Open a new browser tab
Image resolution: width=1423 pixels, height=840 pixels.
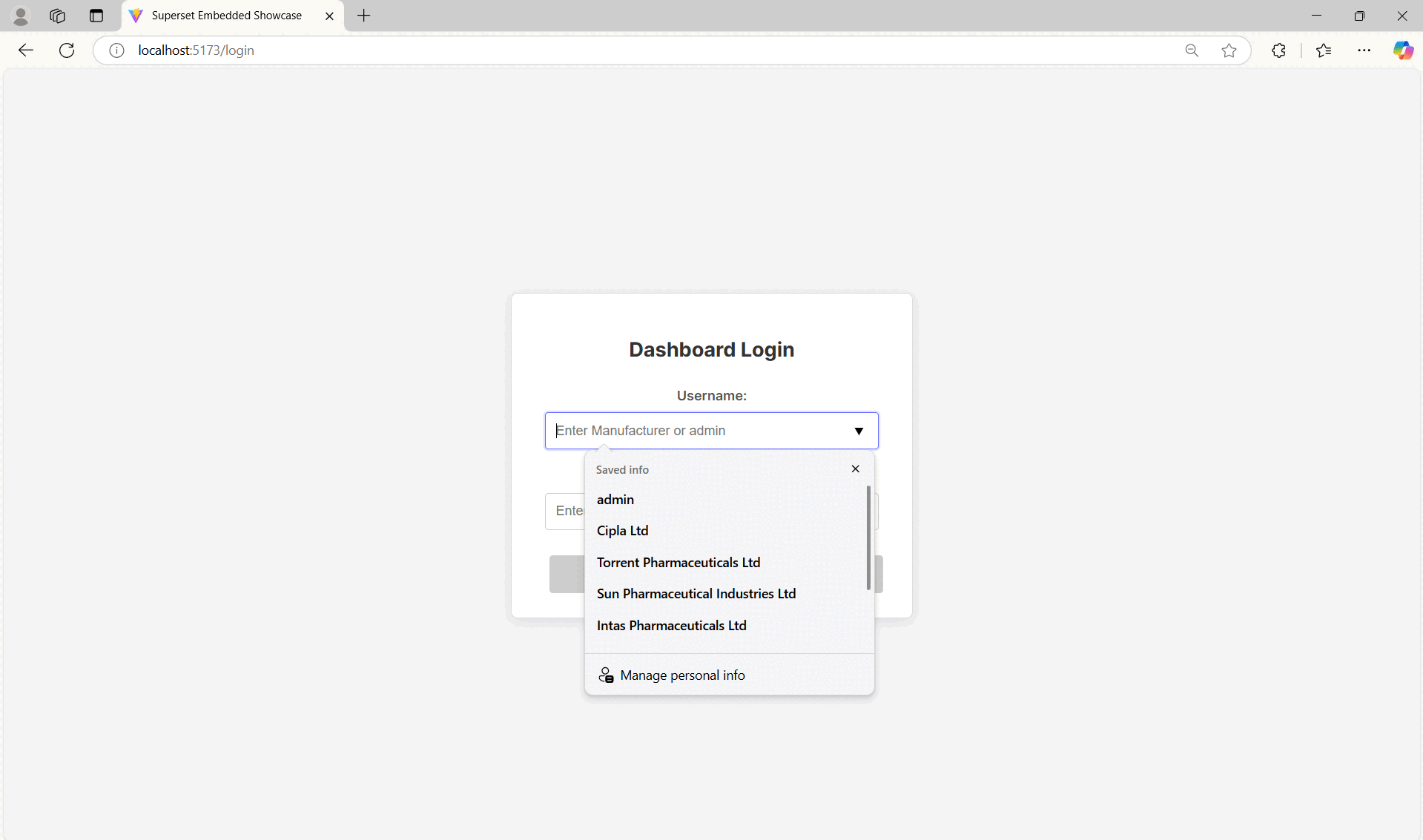[x=363, y=16]
